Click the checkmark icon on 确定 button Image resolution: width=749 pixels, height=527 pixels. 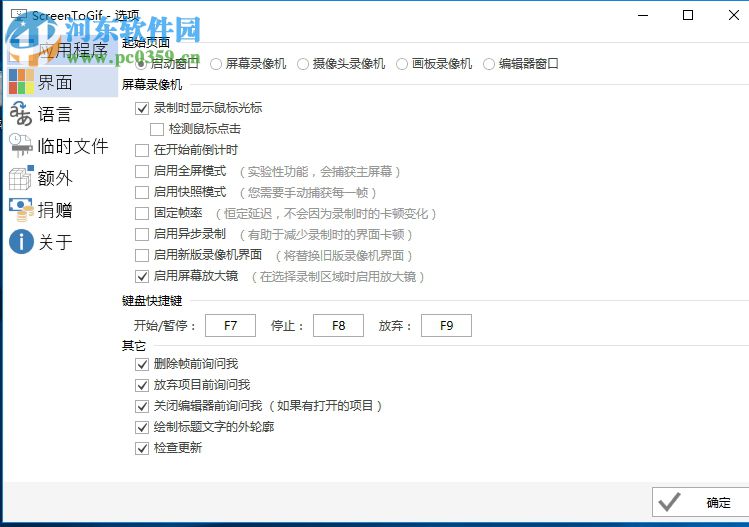(669, 502)
